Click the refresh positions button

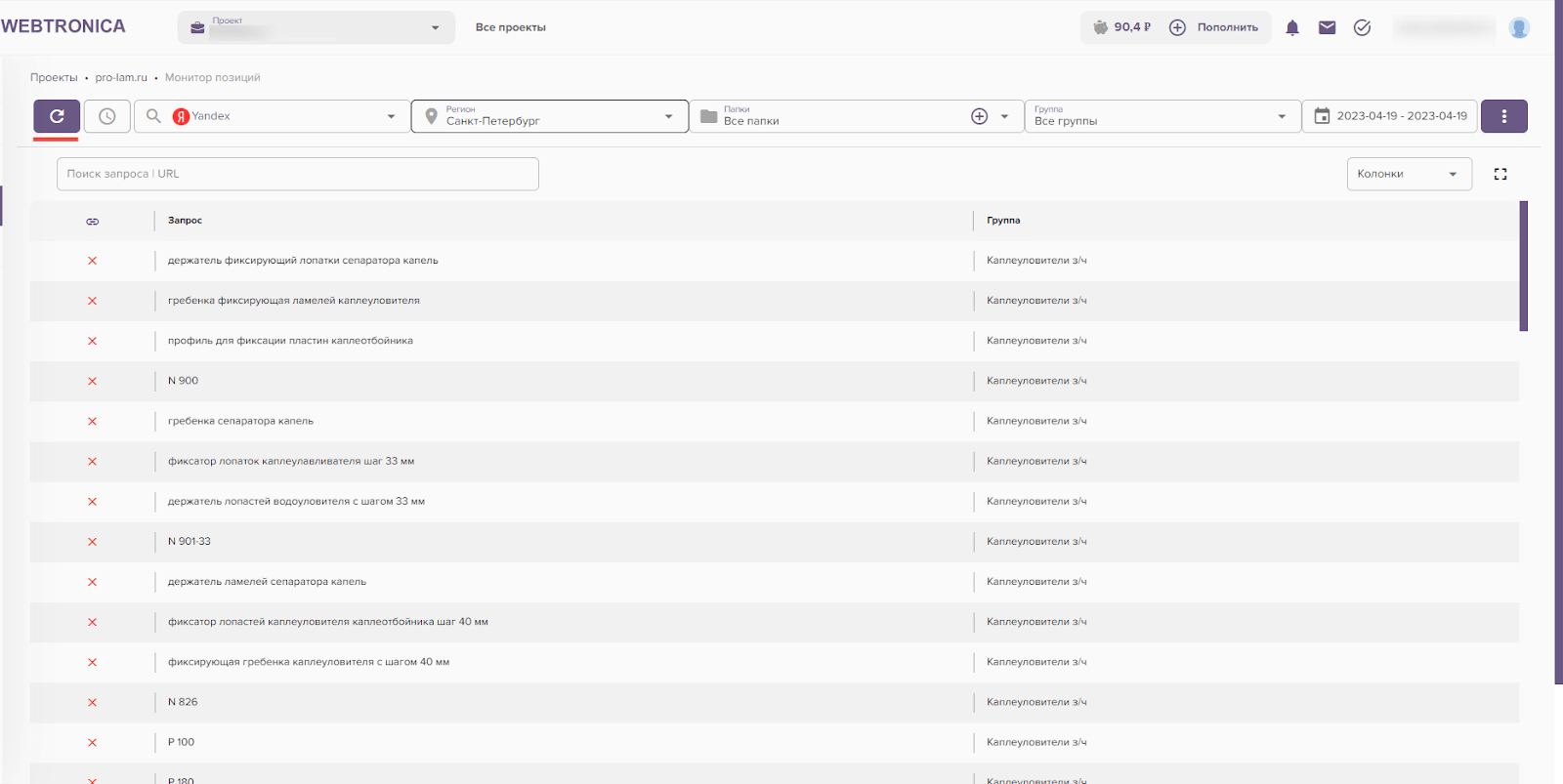click(x=57, y=116)
